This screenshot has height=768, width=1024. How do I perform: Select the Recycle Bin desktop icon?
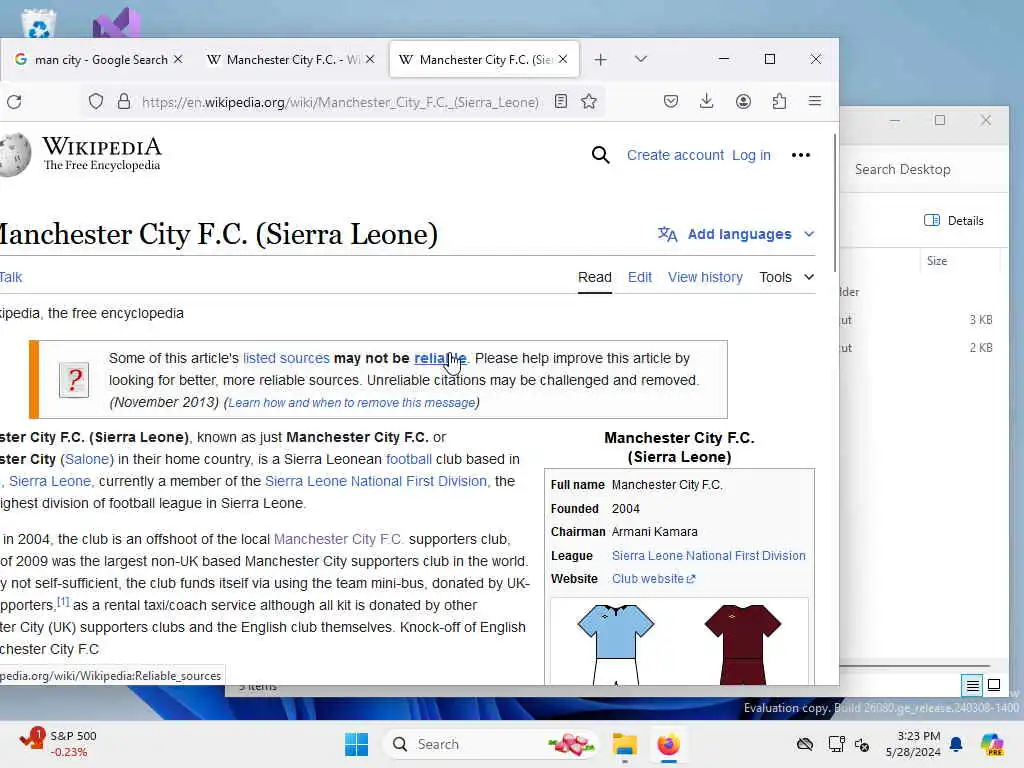39,24
